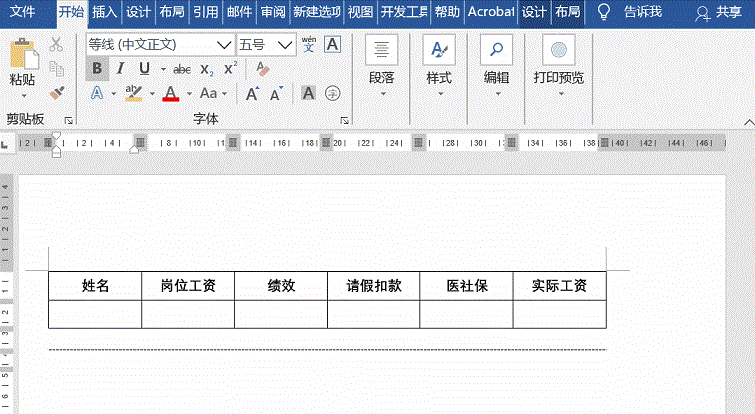
Task: Open the Change Case Aa menu
Action: [x=213, y=93]
